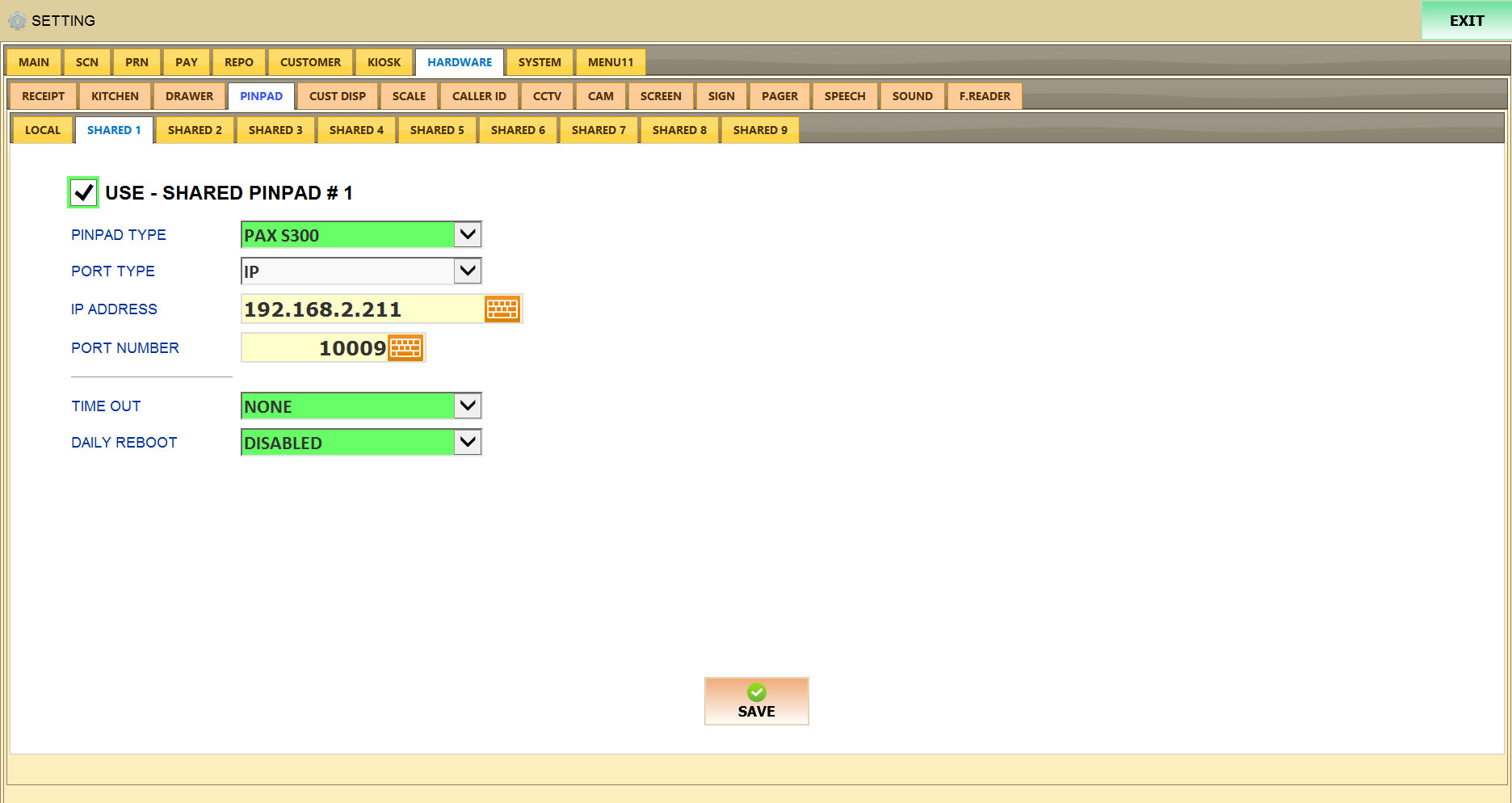Open the SHARED 3 tab
This screenshot has width=1512, height=803.
coord(275,130)
